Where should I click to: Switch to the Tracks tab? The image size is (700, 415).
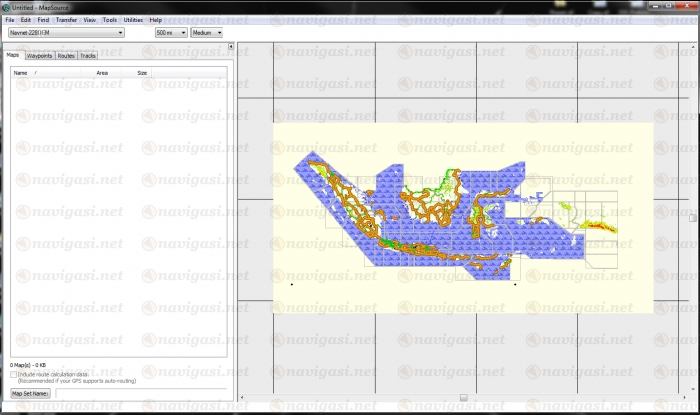pyautogui.click(x=88, y=56)
